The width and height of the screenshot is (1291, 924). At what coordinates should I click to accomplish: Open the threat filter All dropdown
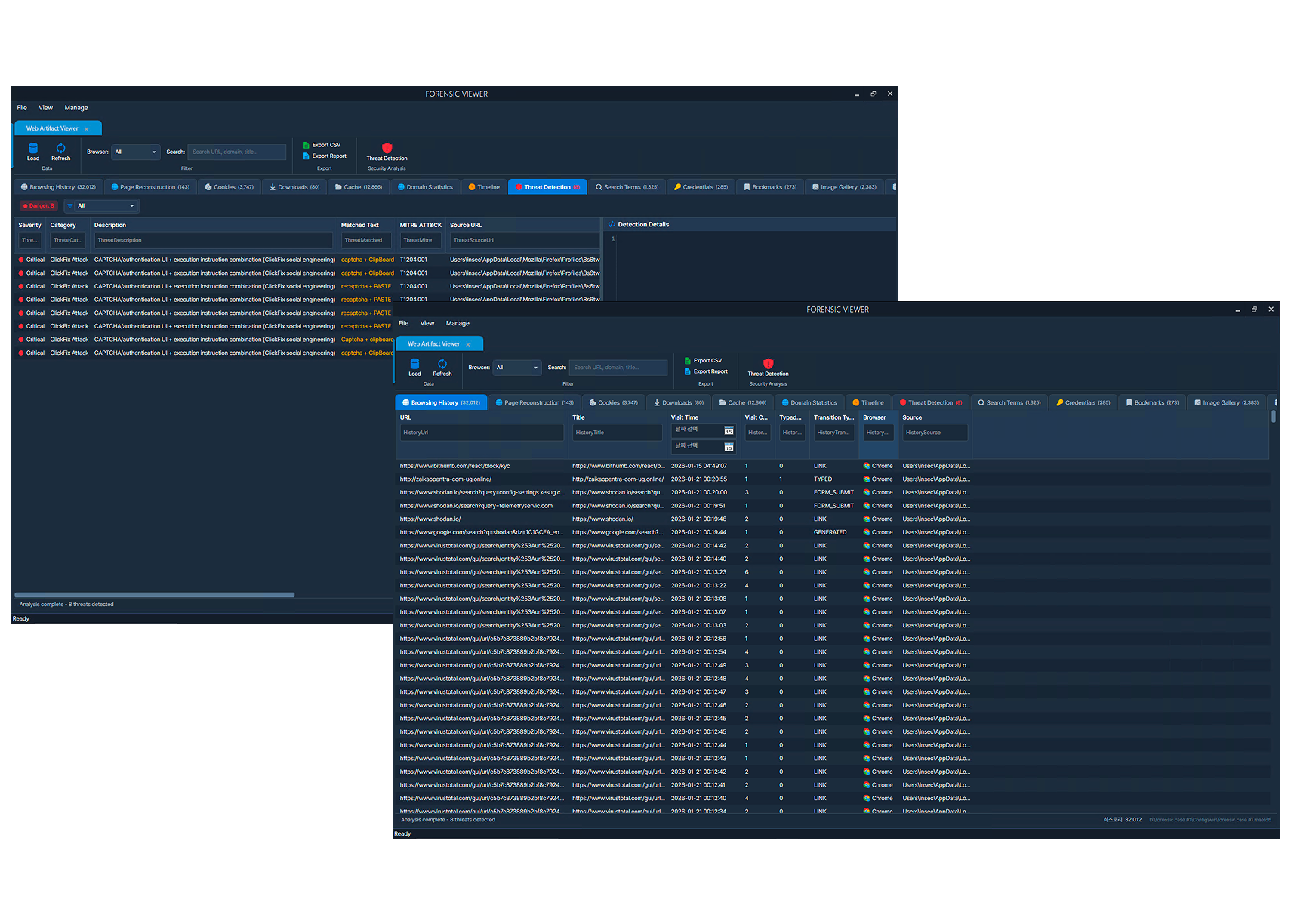[102, 206]
